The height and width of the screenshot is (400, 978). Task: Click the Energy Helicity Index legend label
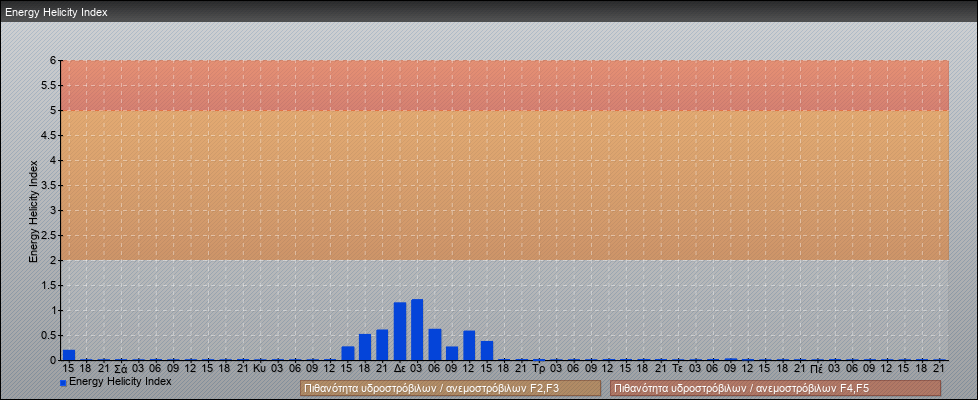[120, 382]
